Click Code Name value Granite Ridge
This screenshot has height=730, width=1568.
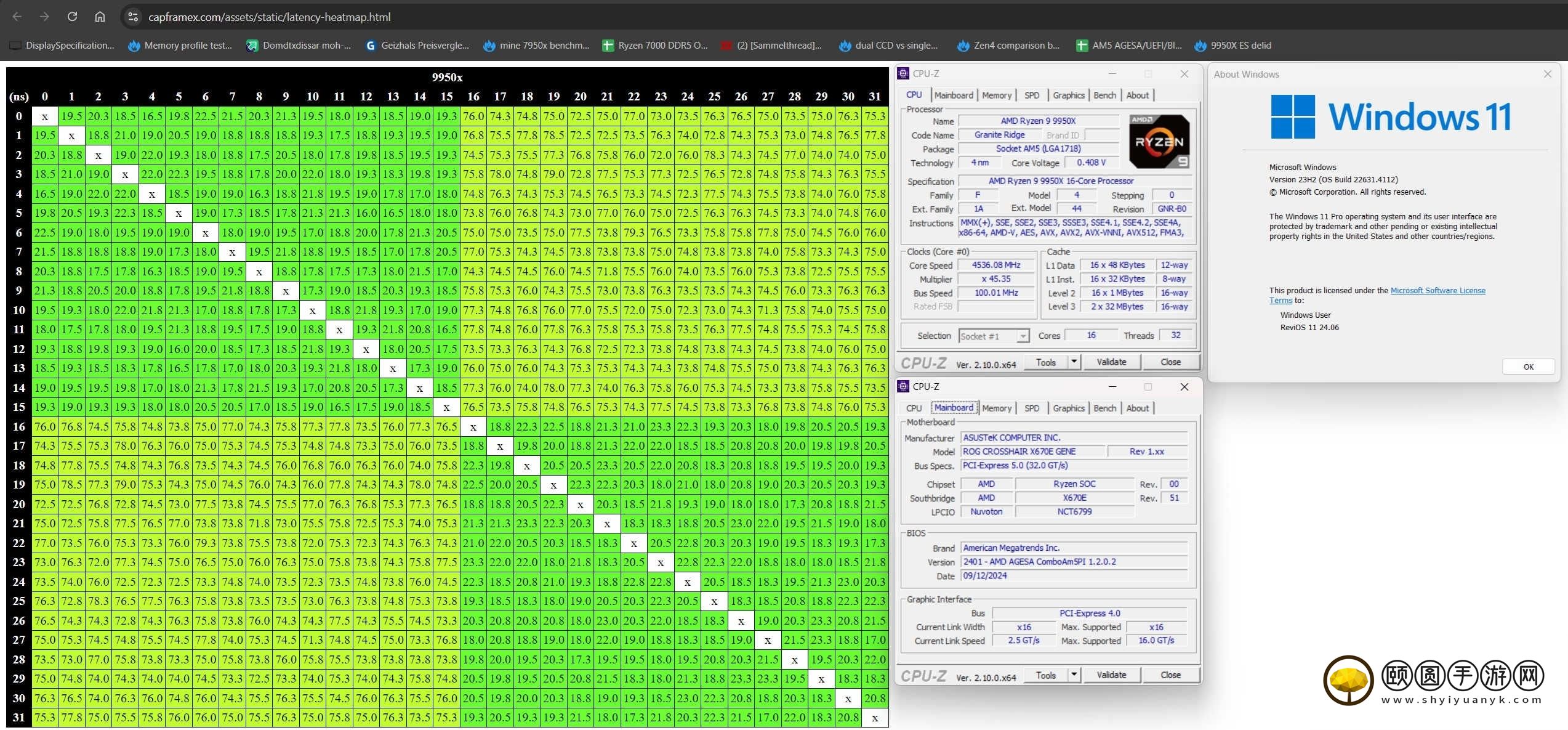[999, 134]
